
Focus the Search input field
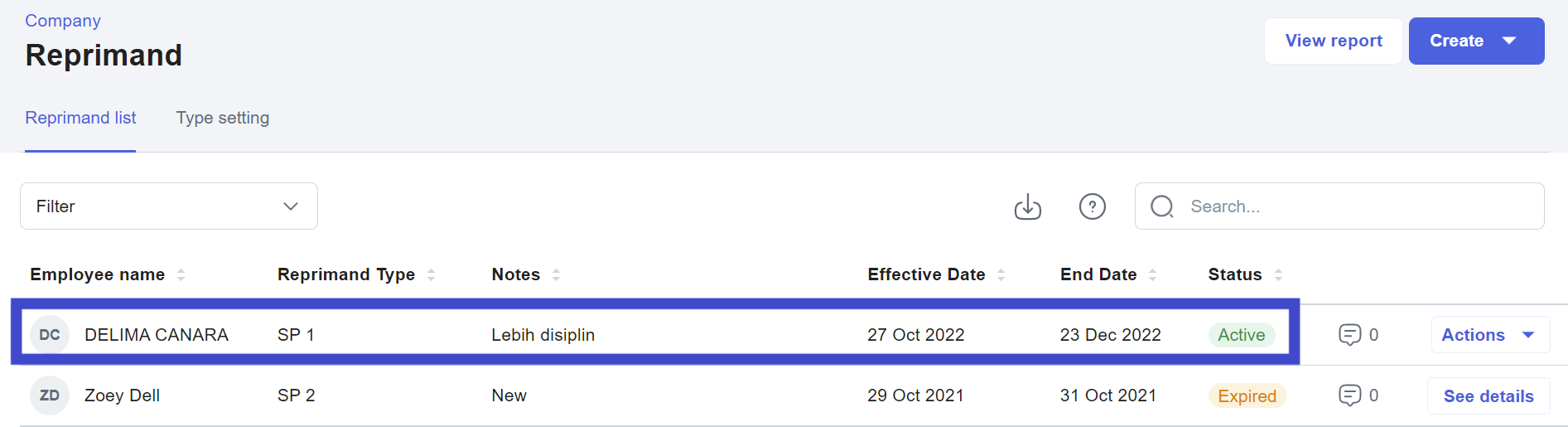(x=1358, y=206)
